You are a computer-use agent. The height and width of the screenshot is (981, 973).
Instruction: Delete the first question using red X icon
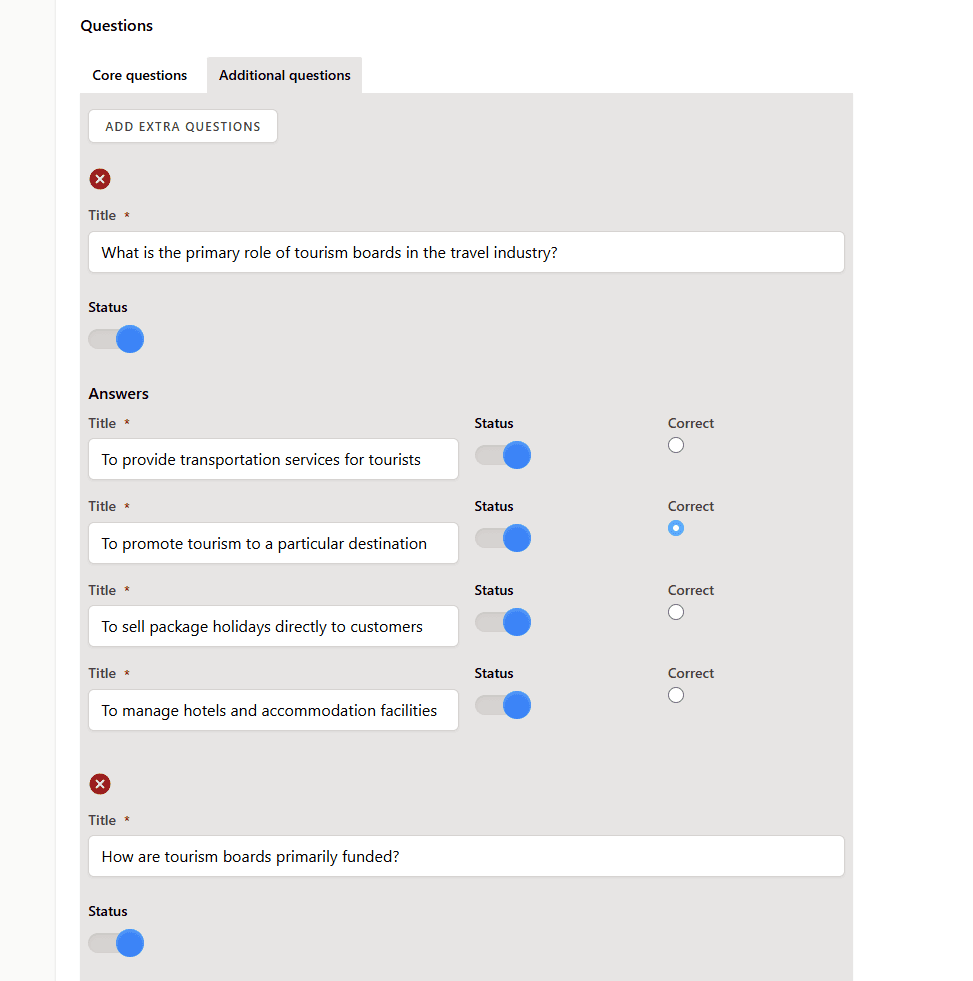pos(99,179)
